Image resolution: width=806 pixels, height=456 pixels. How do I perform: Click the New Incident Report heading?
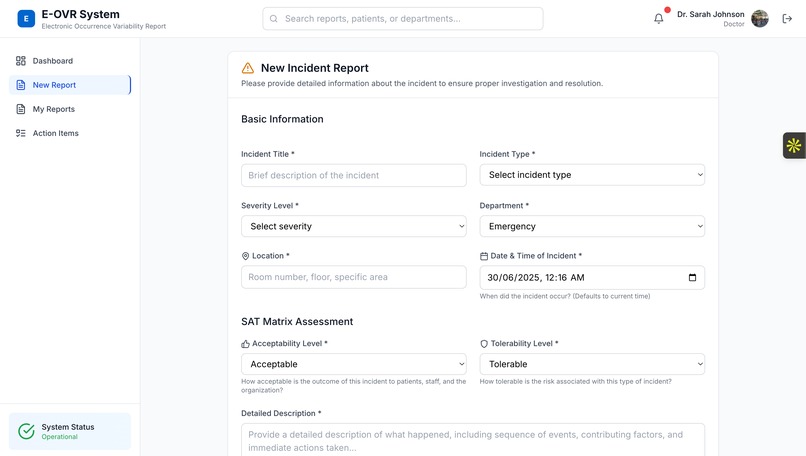(315, 68)
